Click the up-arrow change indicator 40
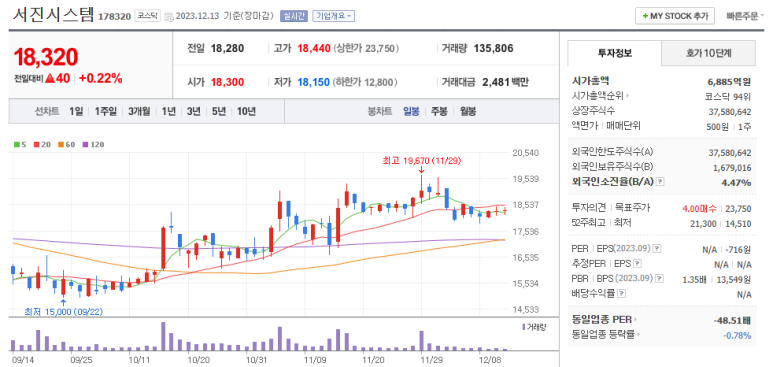The height and width of the screenshot is (367, 773). (58, 78)
